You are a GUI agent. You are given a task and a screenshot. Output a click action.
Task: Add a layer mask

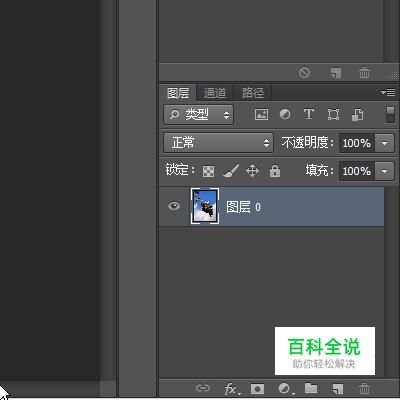257,389
